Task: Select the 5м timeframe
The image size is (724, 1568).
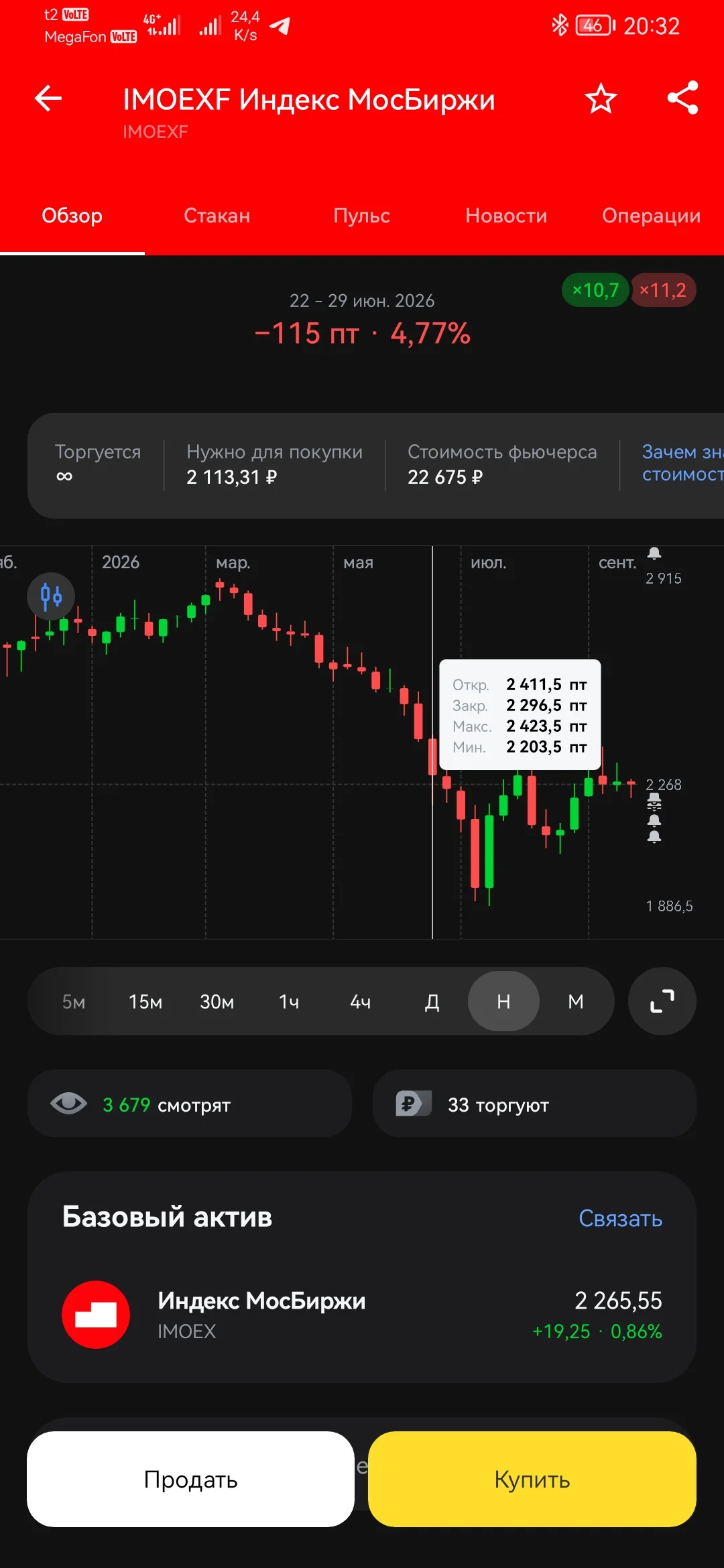Action: pyautogui.click(x=74, y=1002)
